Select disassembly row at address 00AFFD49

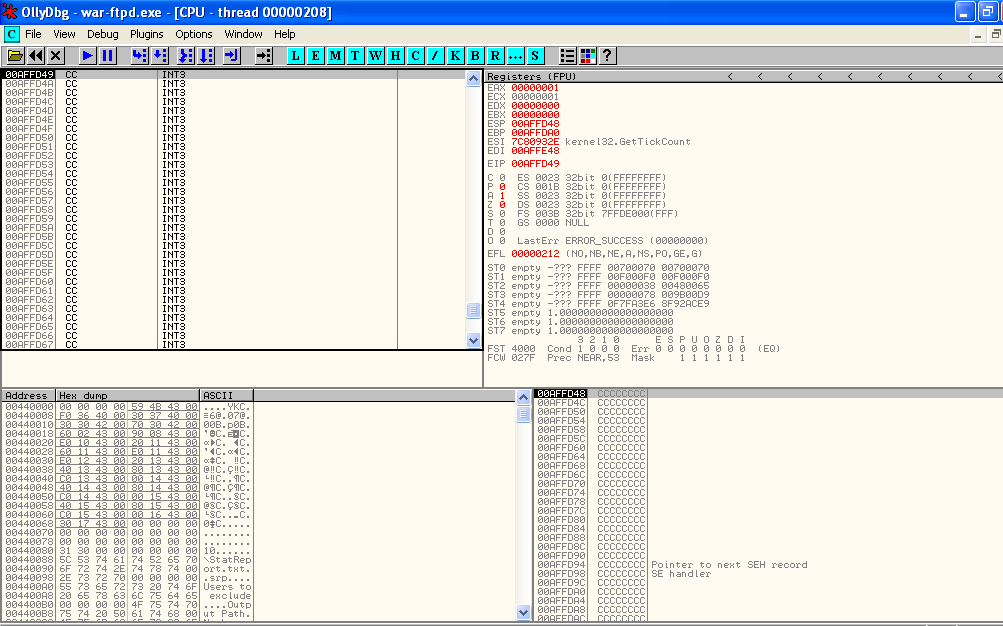(233, 75)
